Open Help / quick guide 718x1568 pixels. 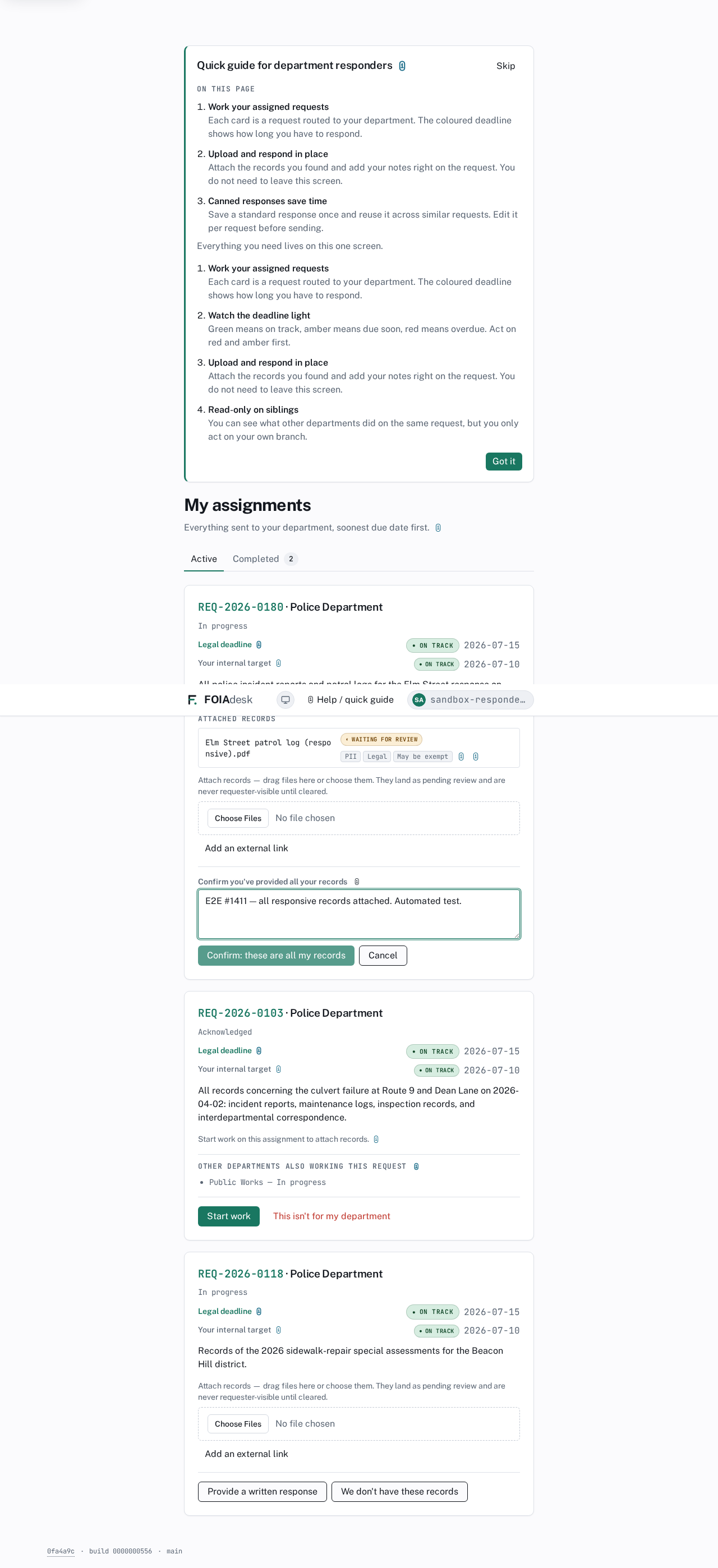(351, 699)
